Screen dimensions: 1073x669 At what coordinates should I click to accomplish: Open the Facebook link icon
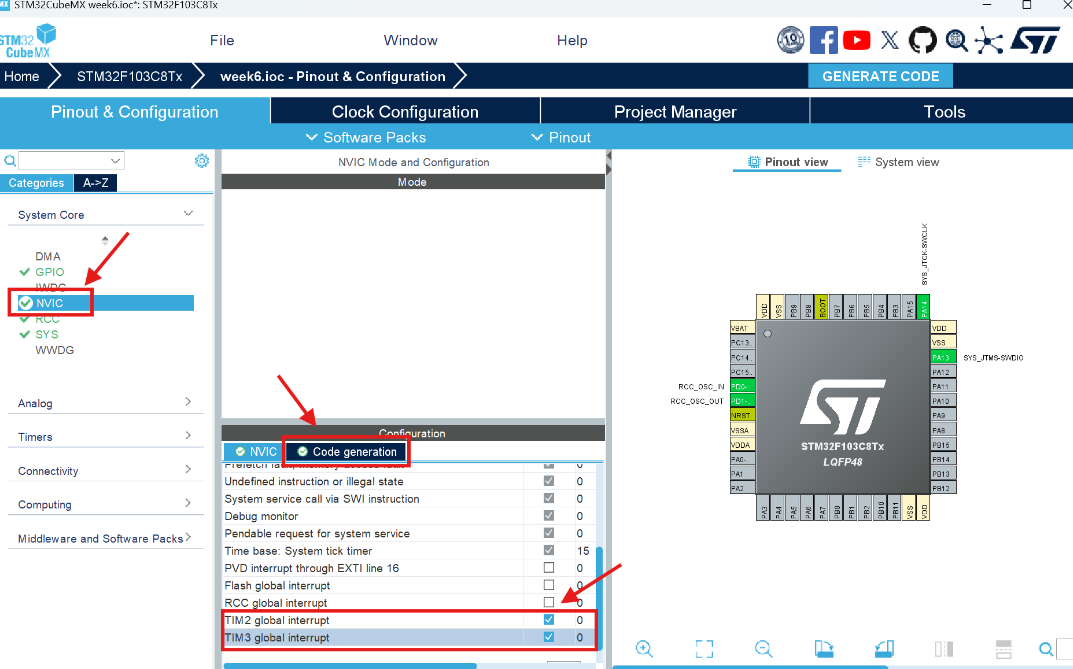point(824,40)
